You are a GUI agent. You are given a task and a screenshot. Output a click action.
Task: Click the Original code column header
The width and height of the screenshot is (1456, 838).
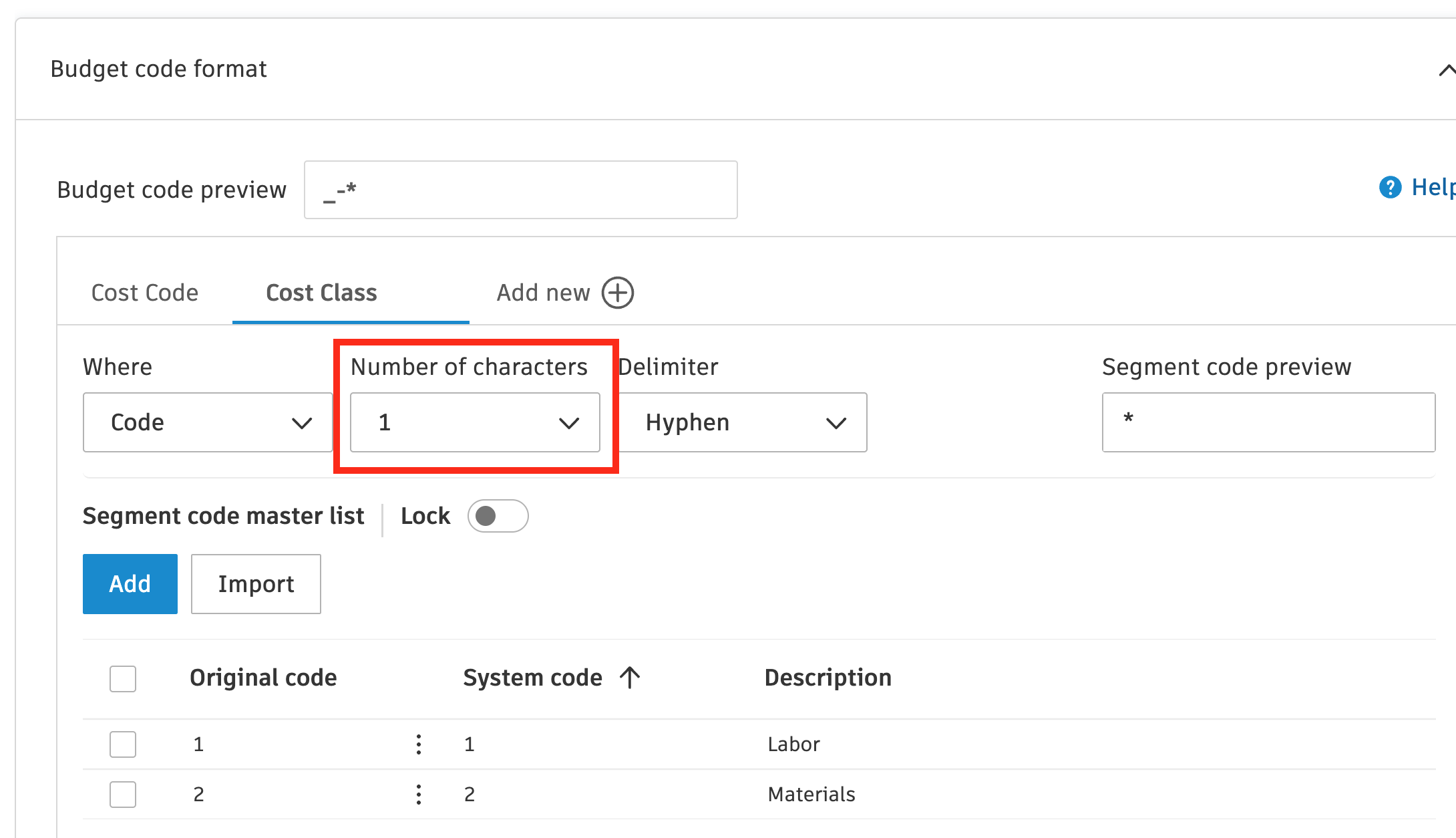pos(263,678)
